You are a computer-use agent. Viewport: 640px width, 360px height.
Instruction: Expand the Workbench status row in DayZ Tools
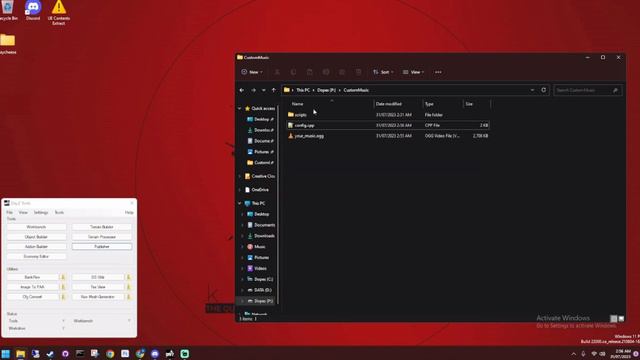click(x=129, y=321)
